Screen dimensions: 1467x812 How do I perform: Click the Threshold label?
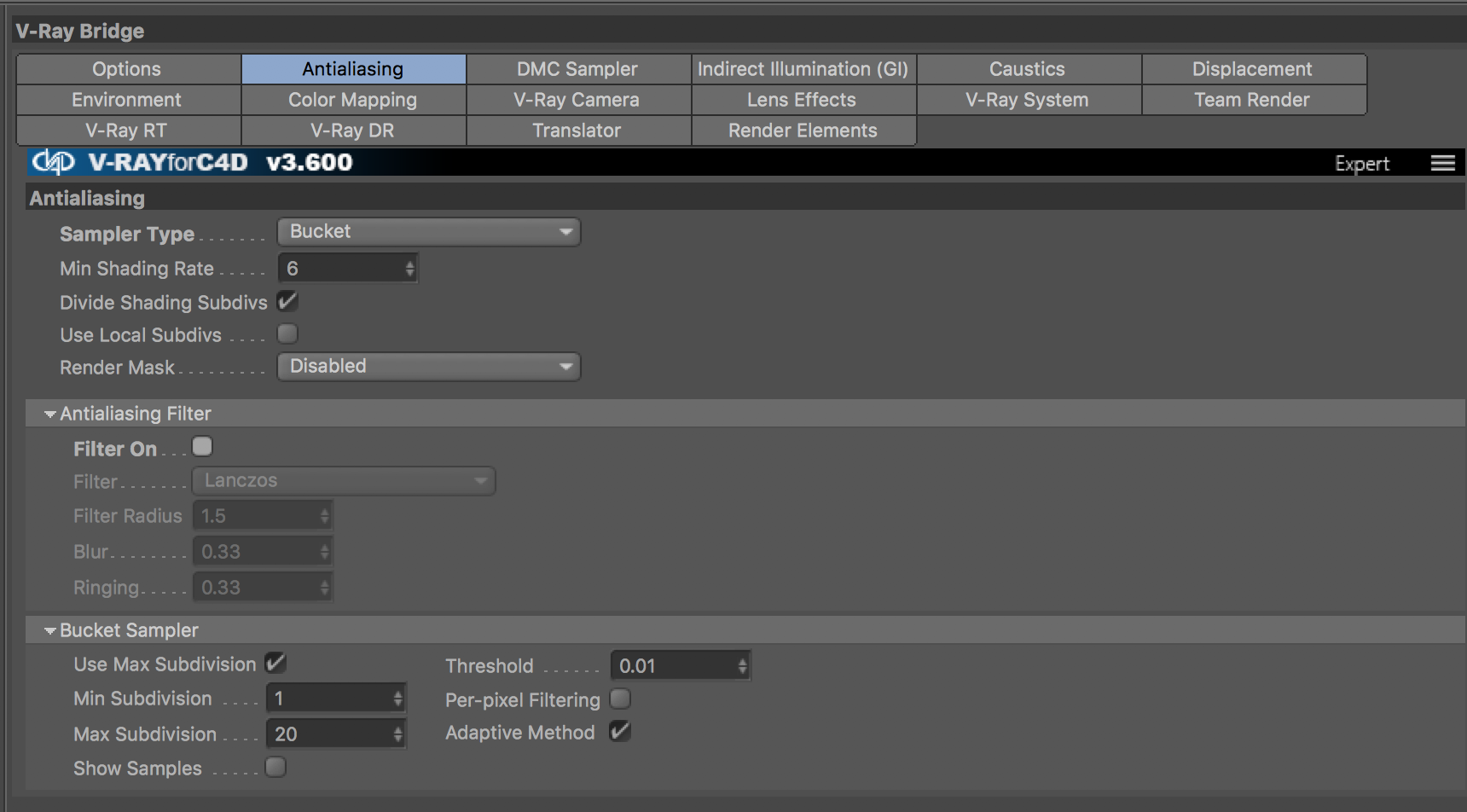tap(490, 666)
